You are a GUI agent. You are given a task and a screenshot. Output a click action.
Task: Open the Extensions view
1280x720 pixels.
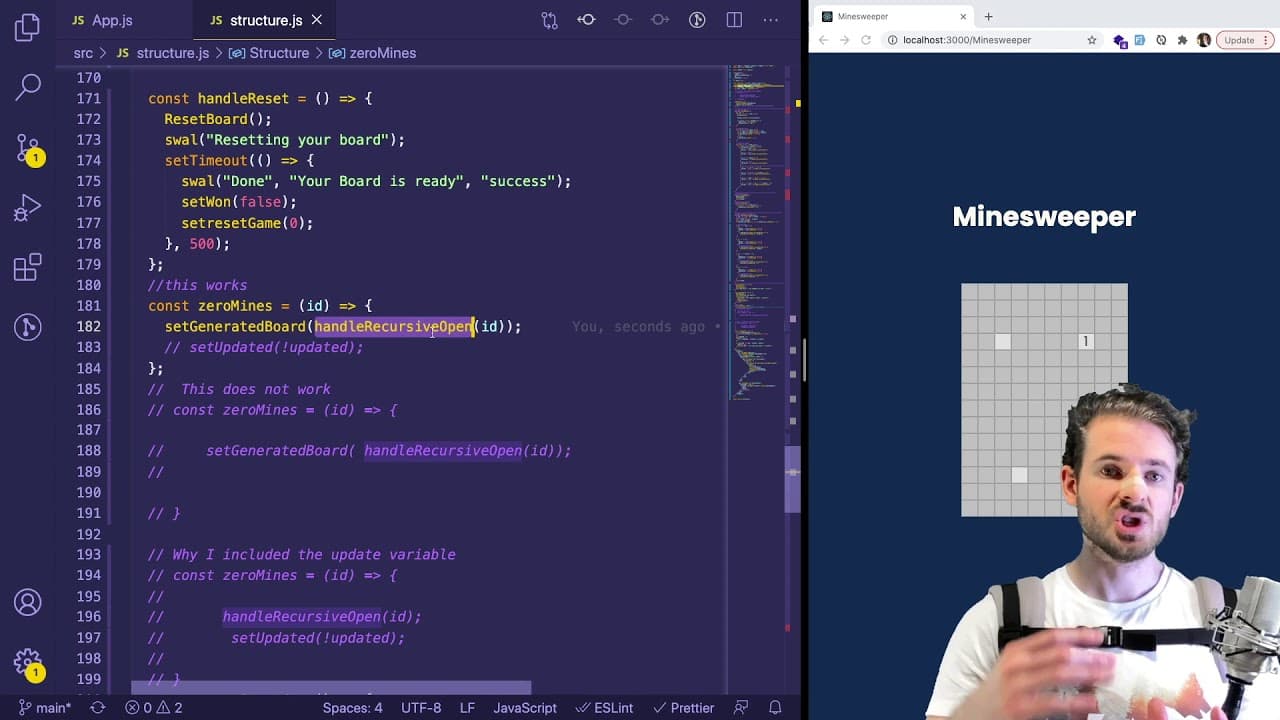click(x=28, y=268)
